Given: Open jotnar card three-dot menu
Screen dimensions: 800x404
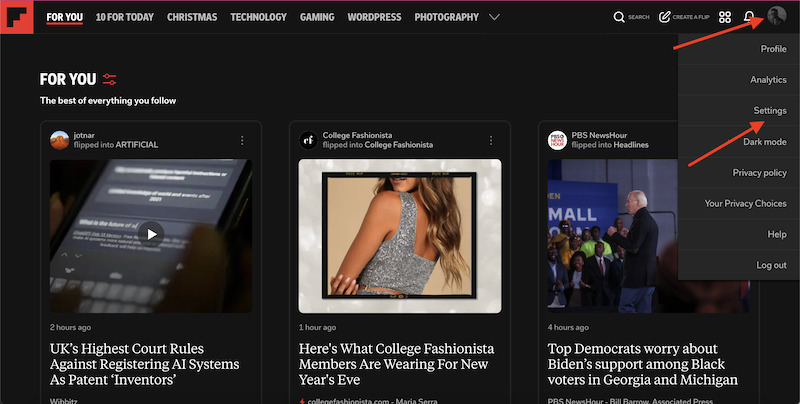Looking at the screenshot, I should click(242, 140).
